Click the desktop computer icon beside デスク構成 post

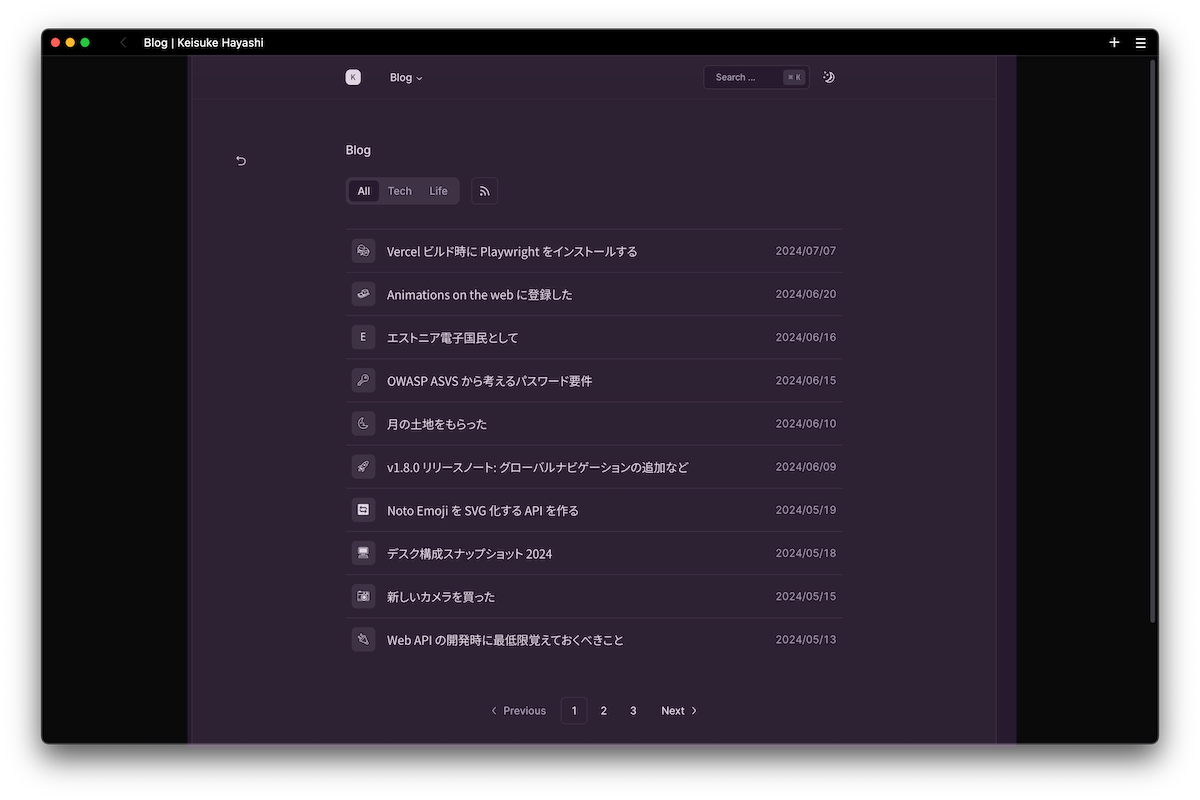(x=363, y=553)
